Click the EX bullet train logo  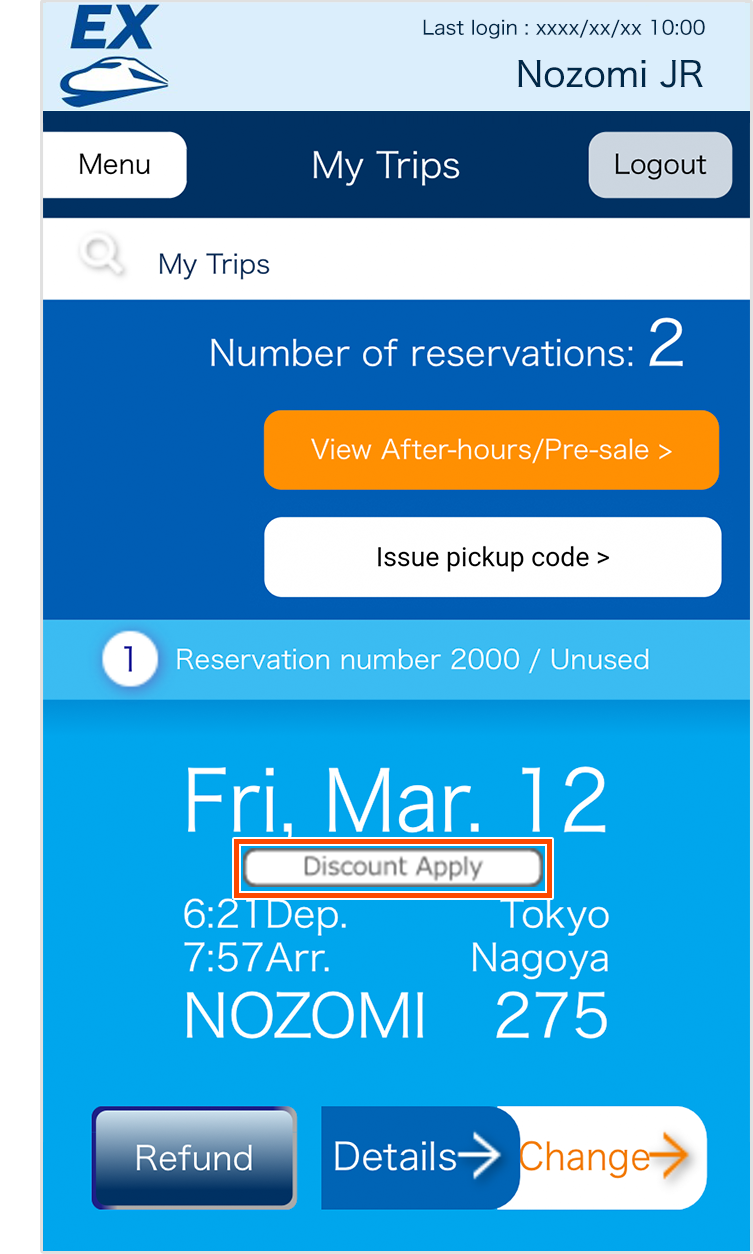tap(114, 56)
